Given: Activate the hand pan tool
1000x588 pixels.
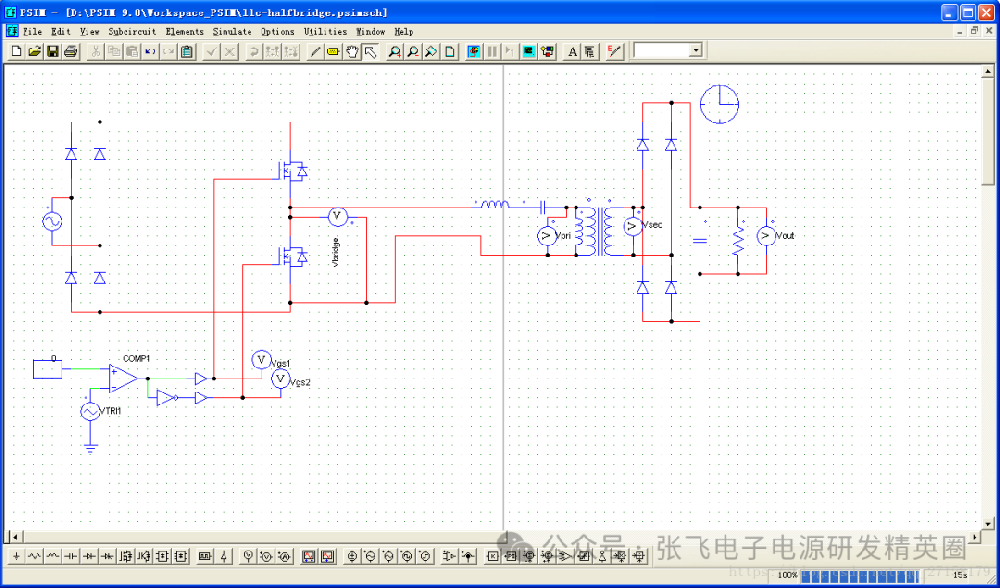Looking at the screenshot, I should tap(351, 52).
